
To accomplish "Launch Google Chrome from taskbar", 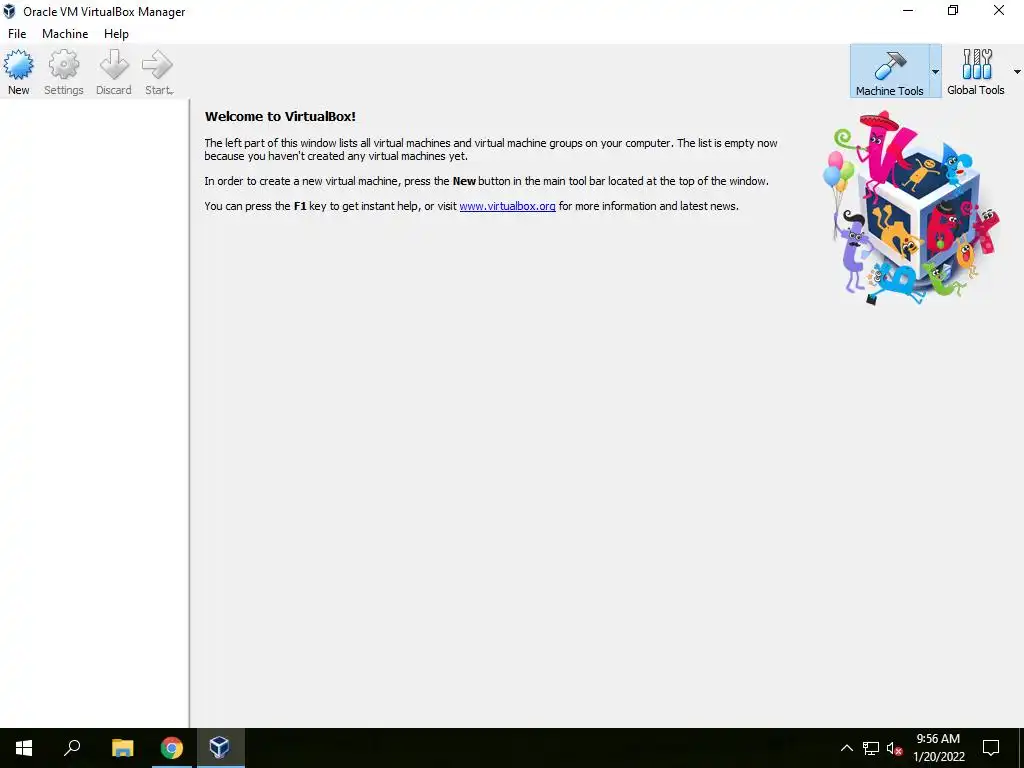I will pos(172,748).
